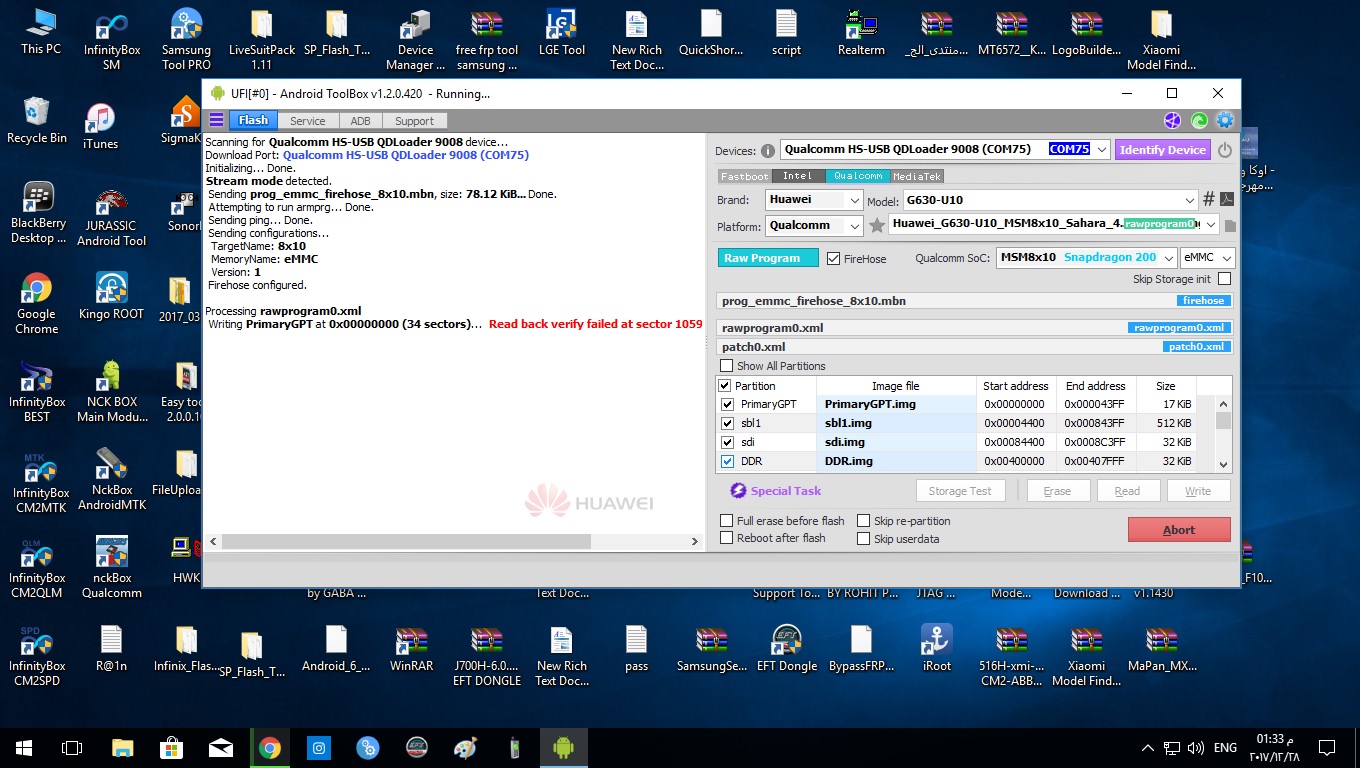
Task: Open the Realterm desktop shortcut
Action: pos(861,33)
